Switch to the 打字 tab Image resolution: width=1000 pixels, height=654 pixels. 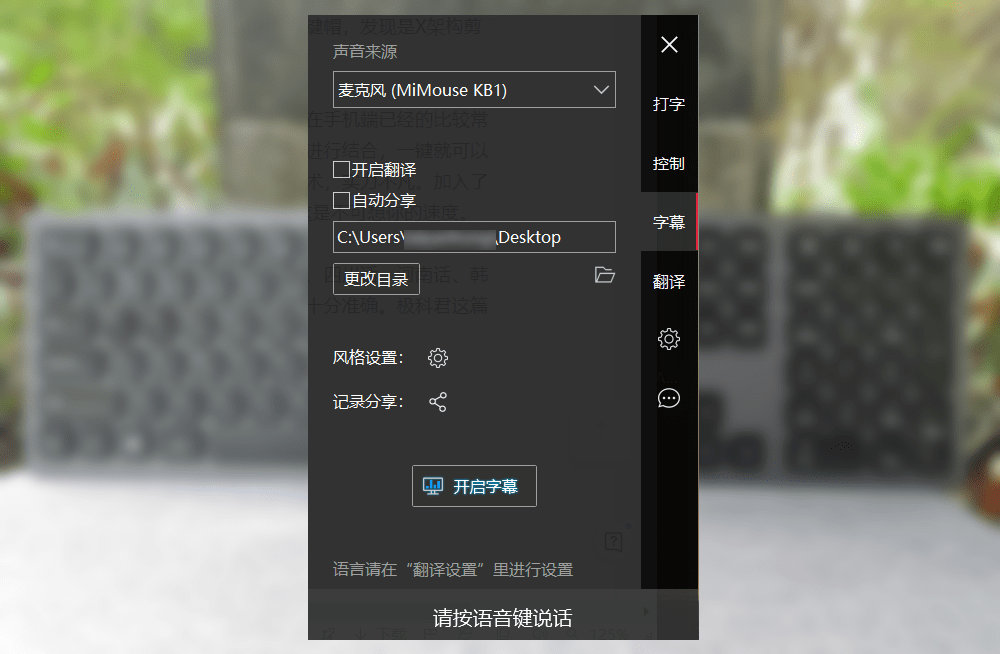coord(668,104)
